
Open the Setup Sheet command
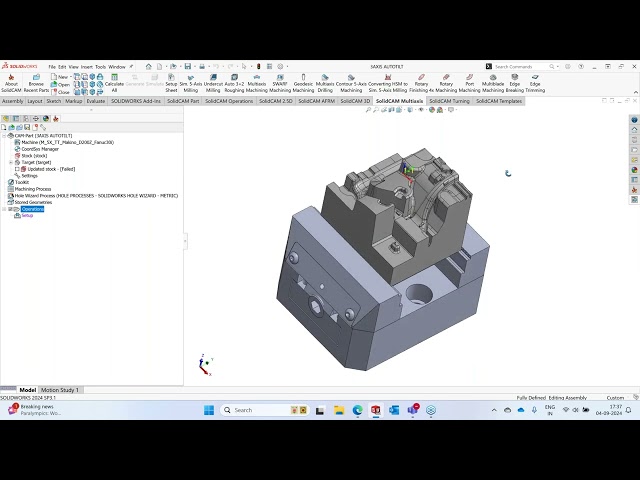coord(171,83)
